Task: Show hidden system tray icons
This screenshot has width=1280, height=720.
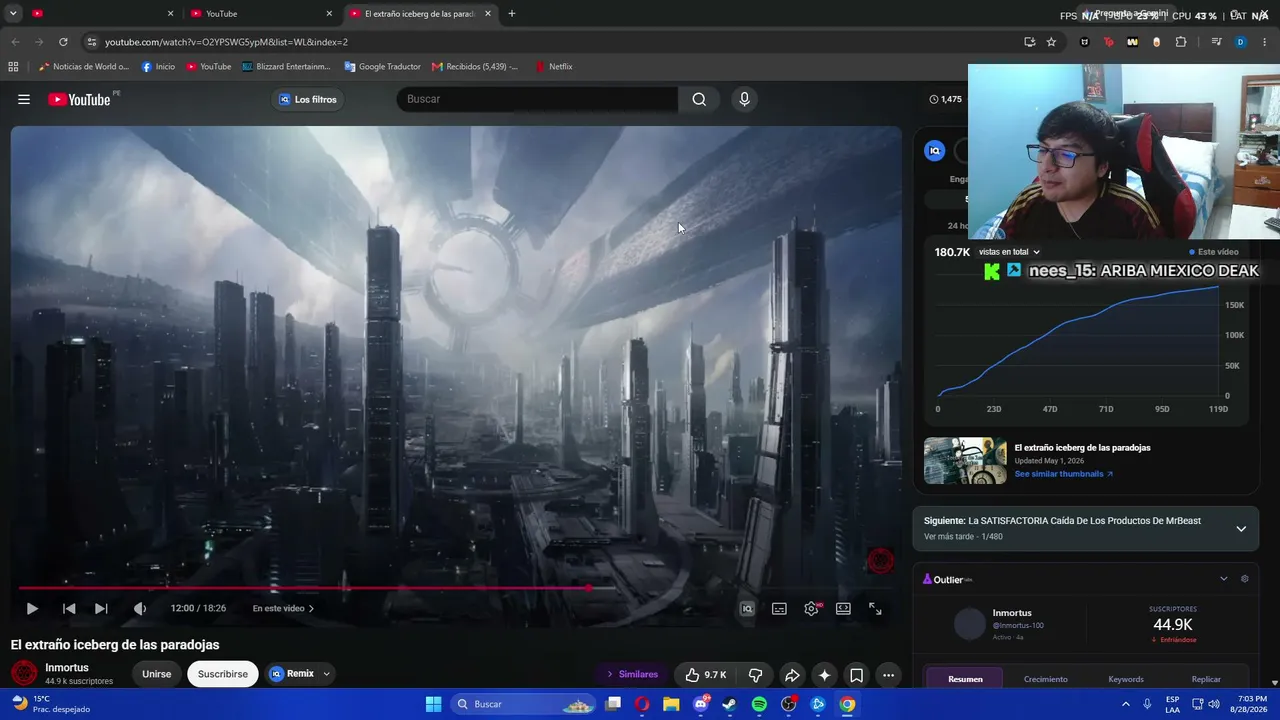Action: pos(1126,704)
